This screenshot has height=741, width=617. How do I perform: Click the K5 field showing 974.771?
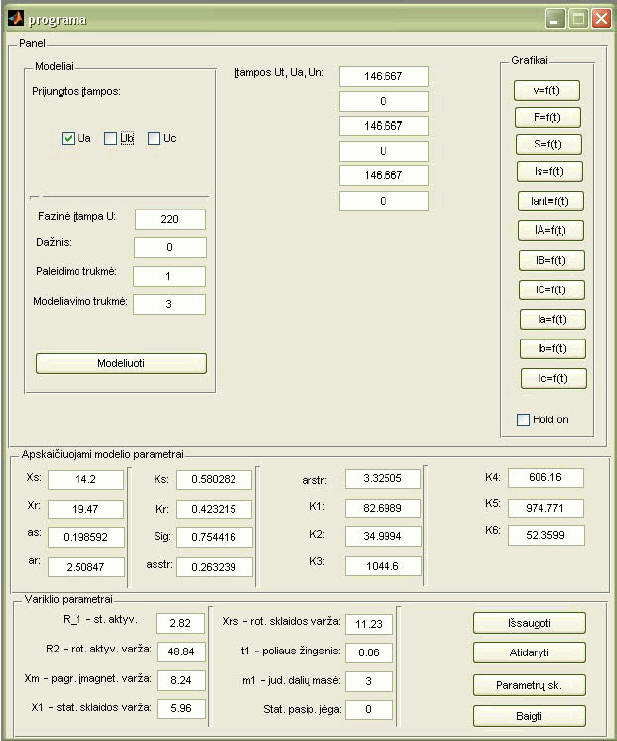click(x=546, y=508)
